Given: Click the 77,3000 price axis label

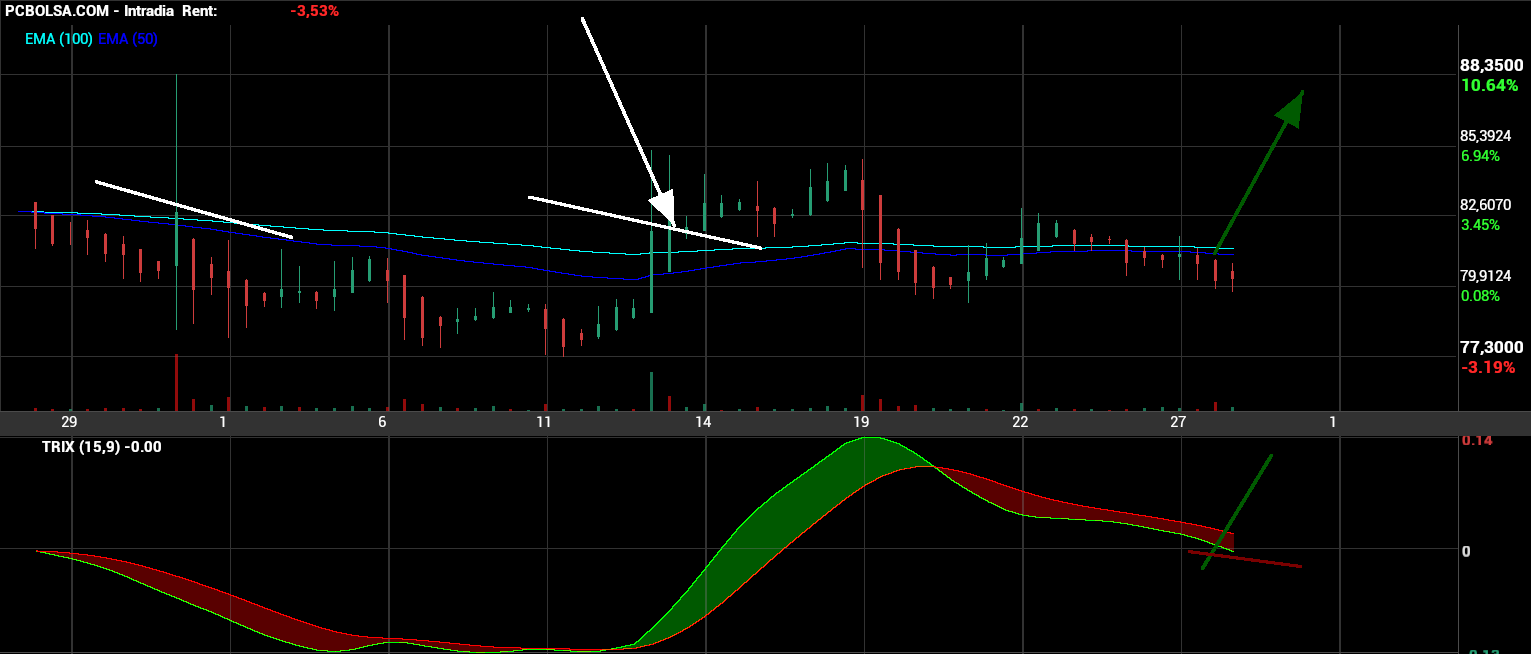Looking at the screenshot, I should (x=1492, y=347).
